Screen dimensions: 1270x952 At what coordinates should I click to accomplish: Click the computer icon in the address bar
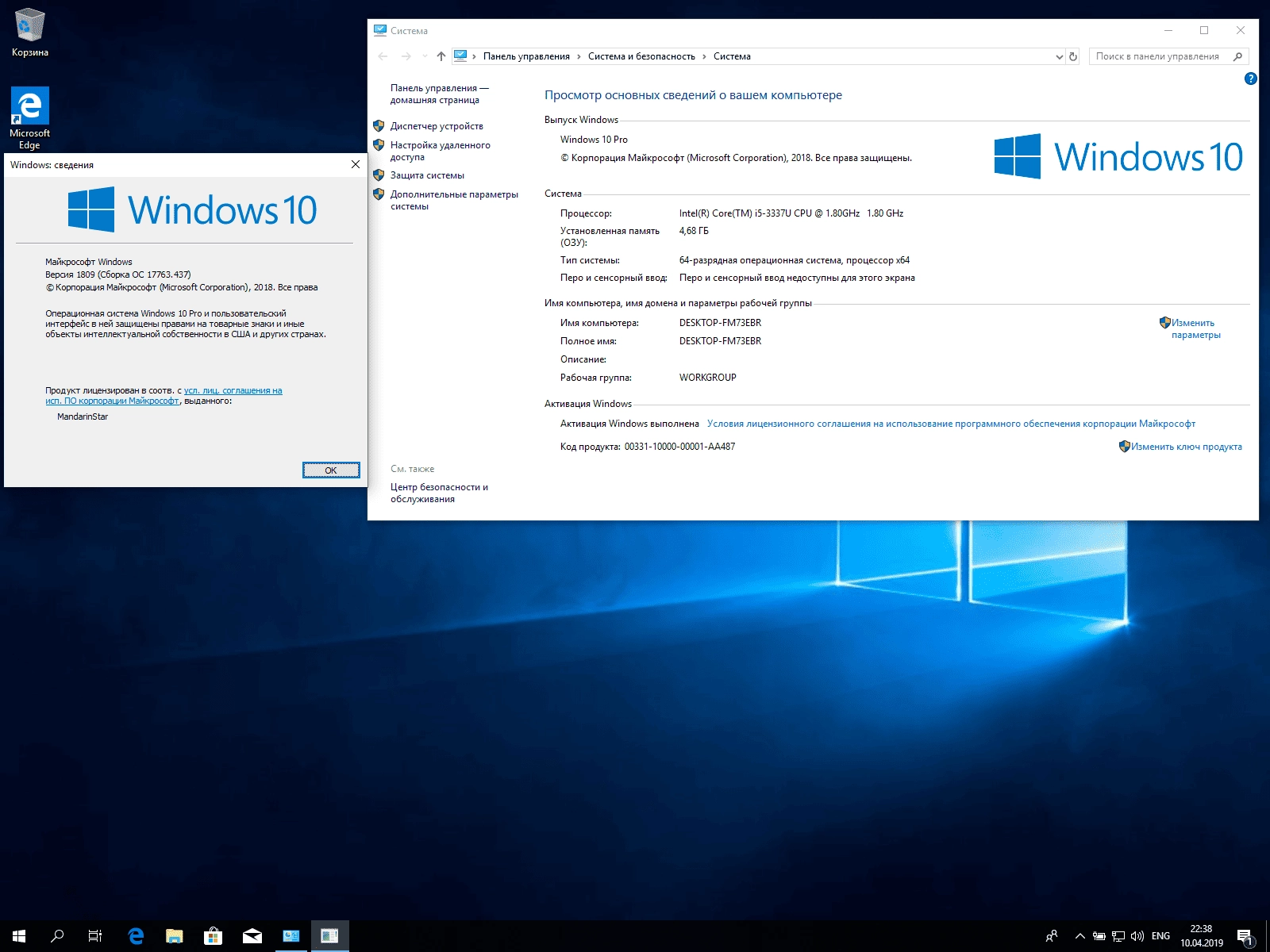(x=460, y=56)
